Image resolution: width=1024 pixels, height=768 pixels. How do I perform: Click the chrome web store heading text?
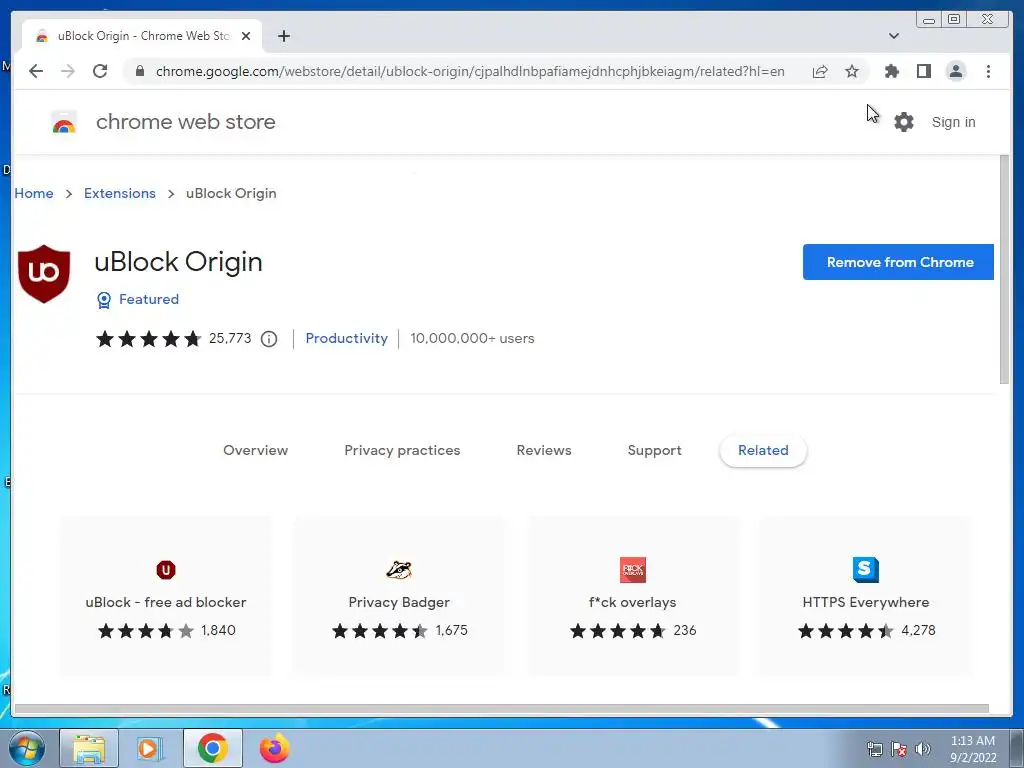click(x=185, y=122)
